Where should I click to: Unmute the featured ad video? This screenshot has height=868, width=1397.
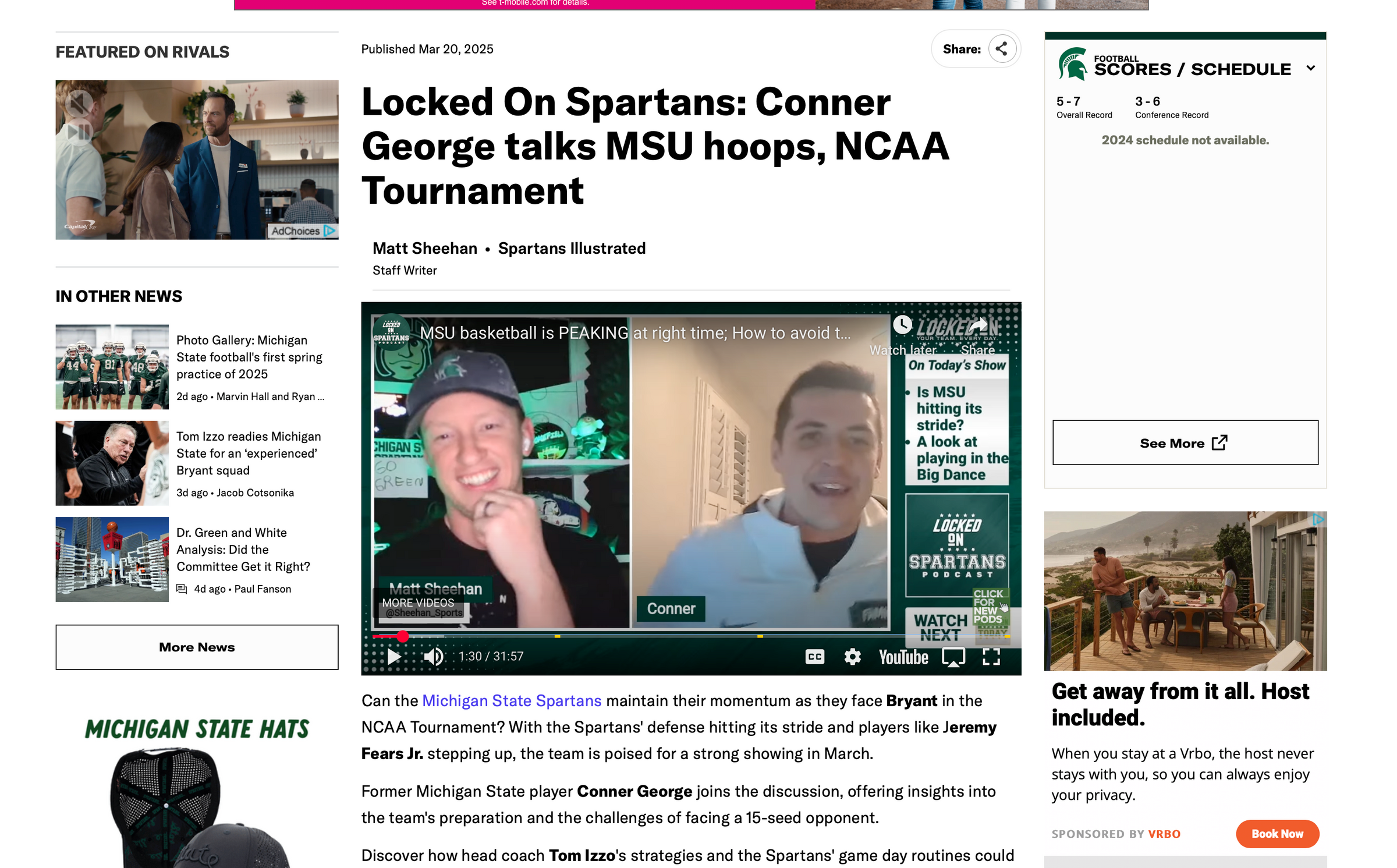tap(78, 104)
